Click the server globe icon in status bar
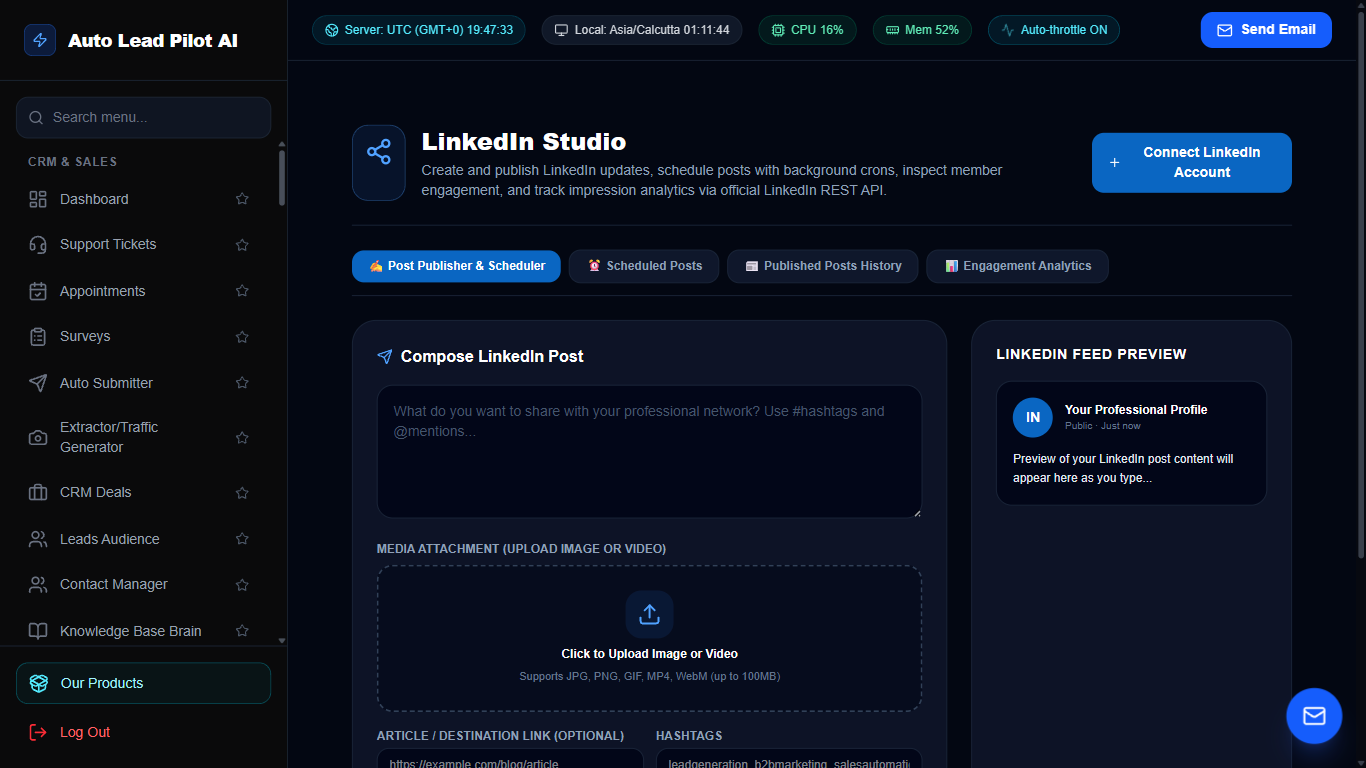This screenshot has width=1366, height=768. [x=331, y=30]
